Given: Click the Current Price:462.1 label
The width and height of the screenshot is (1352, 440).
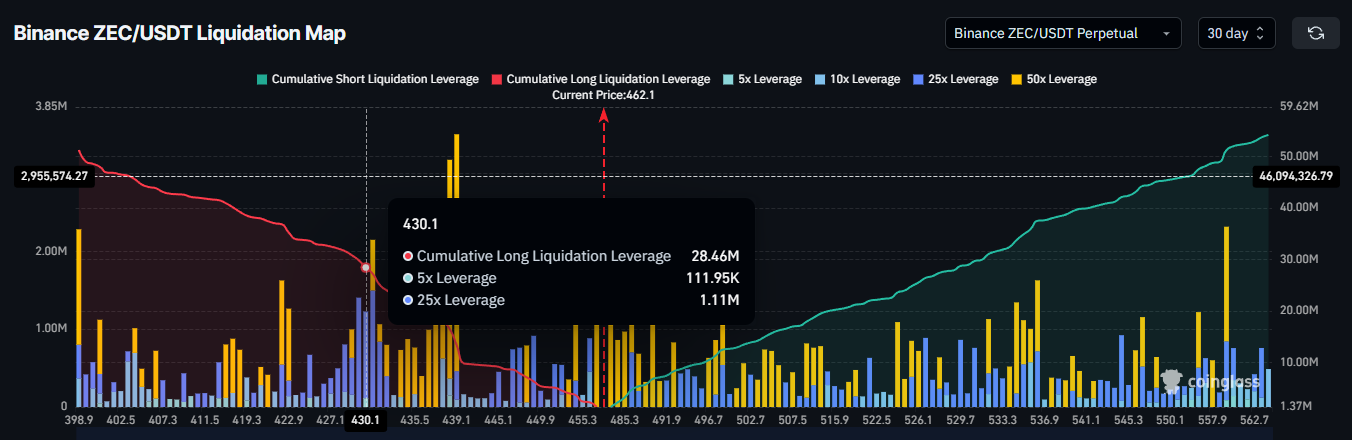Looking at the screenshot, I should [603, 94].
